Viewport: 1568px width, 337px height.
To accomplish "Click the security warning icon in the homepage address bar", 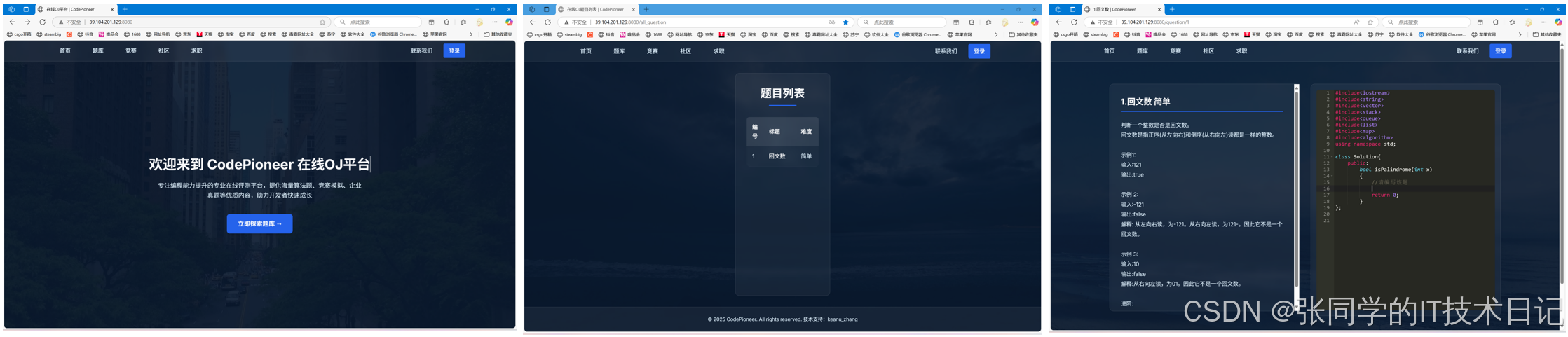I will (x=61, y=22).
